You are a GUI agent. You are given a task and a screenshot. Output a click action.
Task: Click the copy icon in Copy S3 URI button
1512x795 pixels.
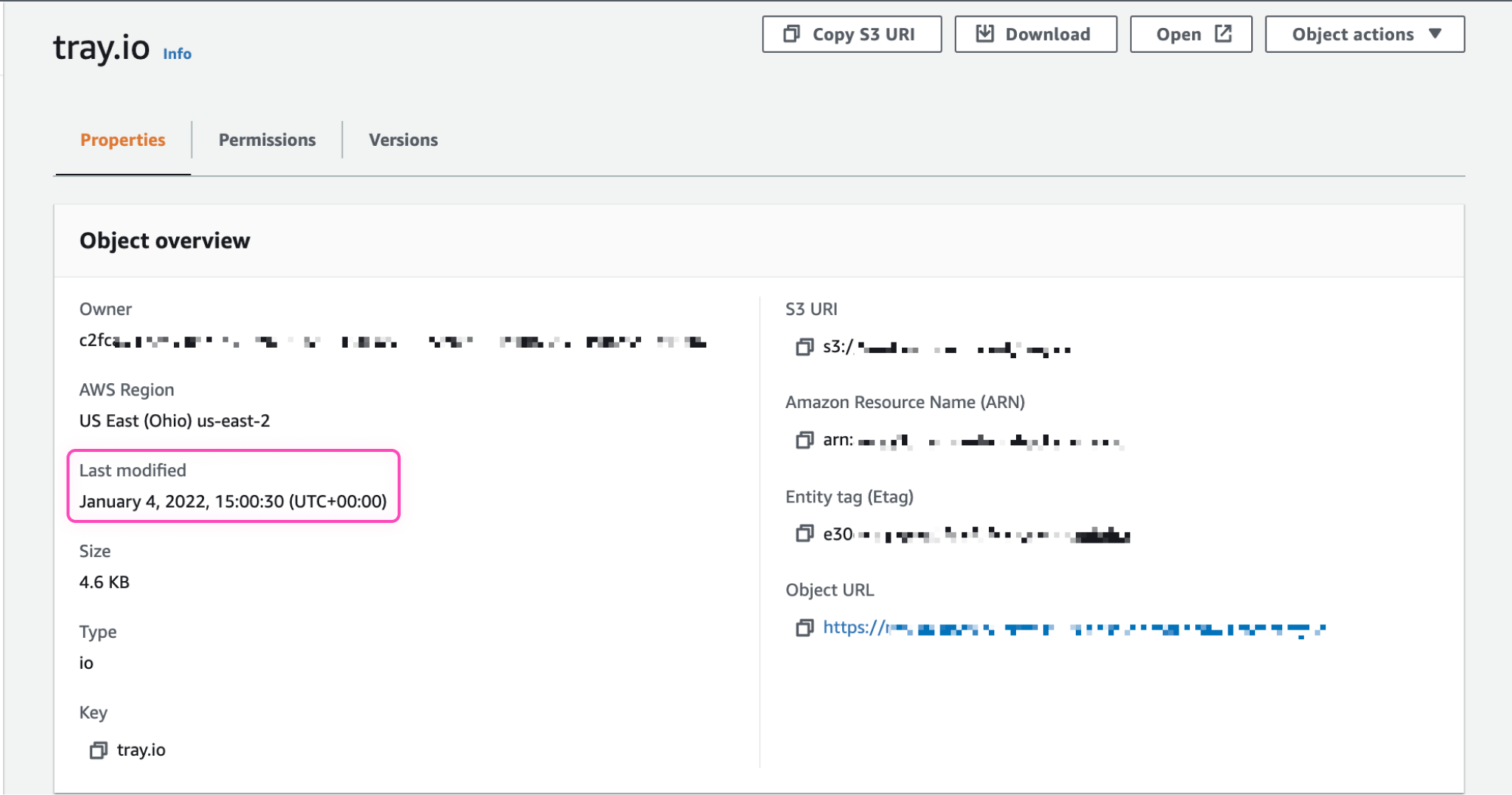point(792,34)
